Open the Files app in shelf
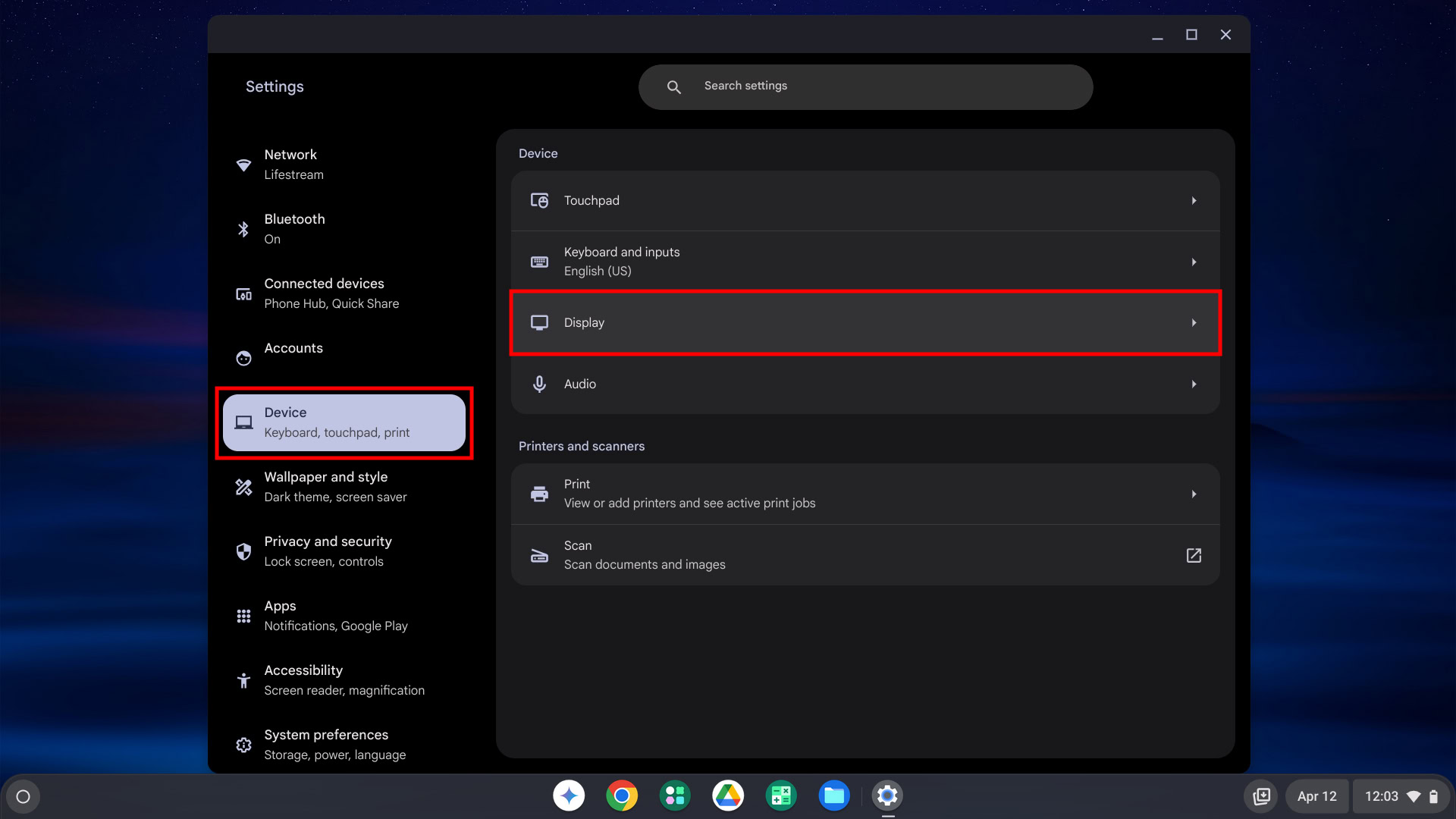The image size is (1456, 819). click(833, 795)
